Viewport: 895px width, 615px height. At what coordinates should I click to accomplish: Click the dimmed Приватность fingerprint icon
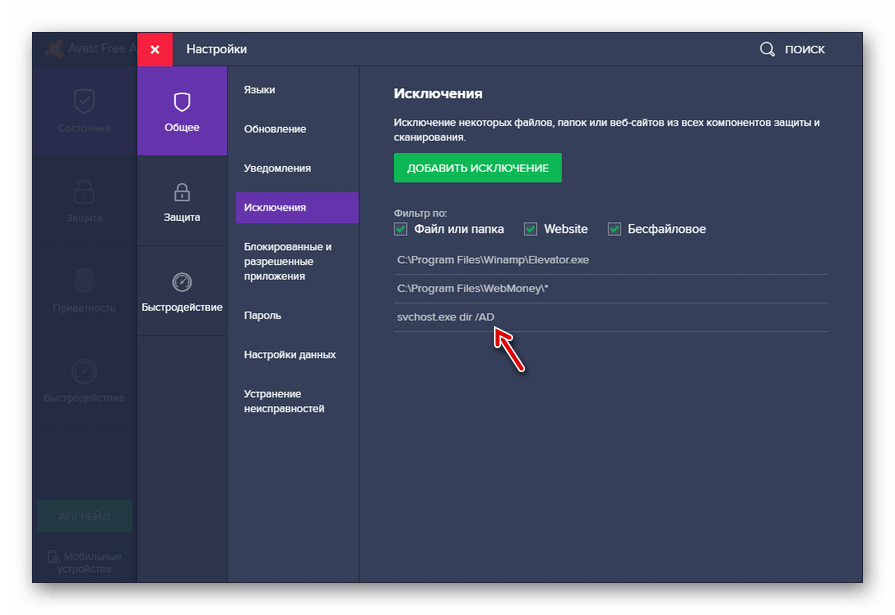click(85, 281)
